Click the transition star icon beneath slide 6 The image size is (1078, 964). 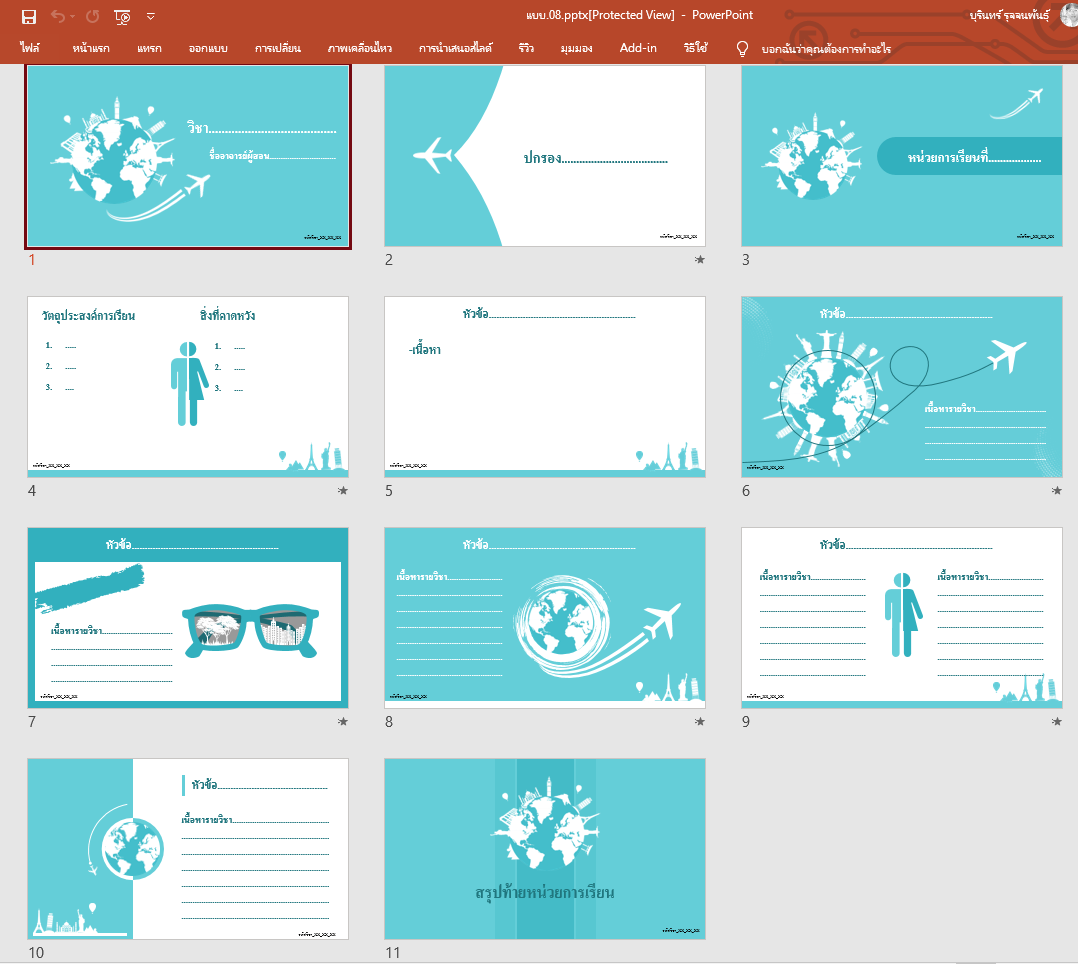[x=1056, y=491]
